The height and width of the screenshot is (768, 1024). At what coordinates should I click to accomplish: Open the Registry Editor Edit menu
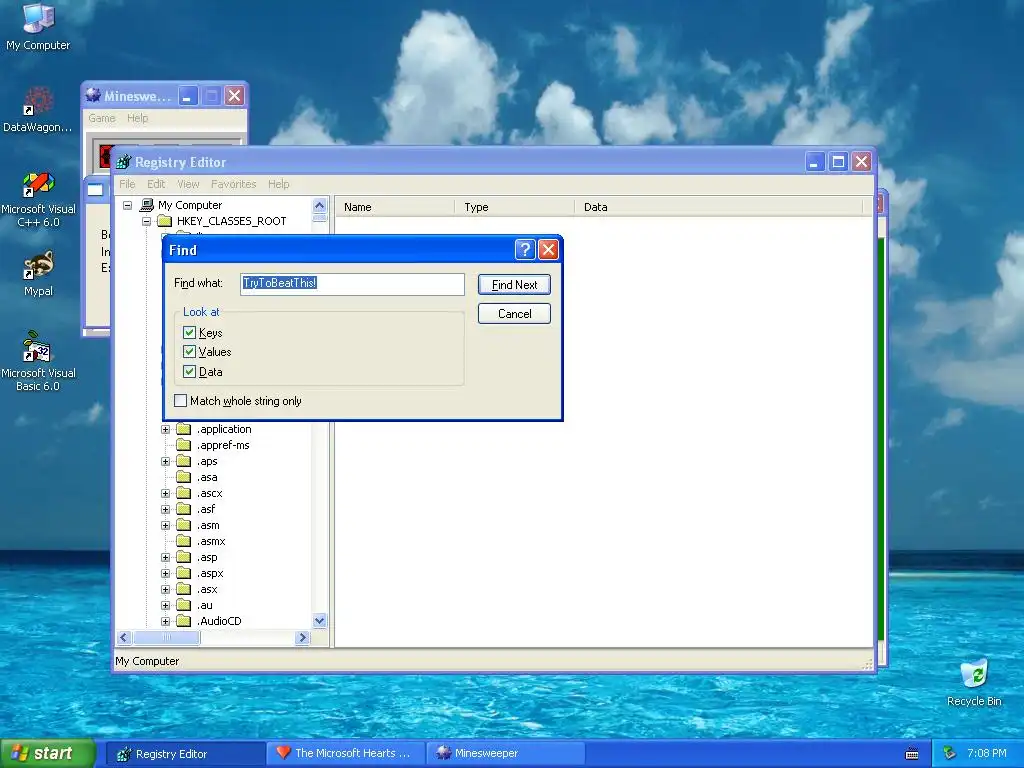[156, 184]
